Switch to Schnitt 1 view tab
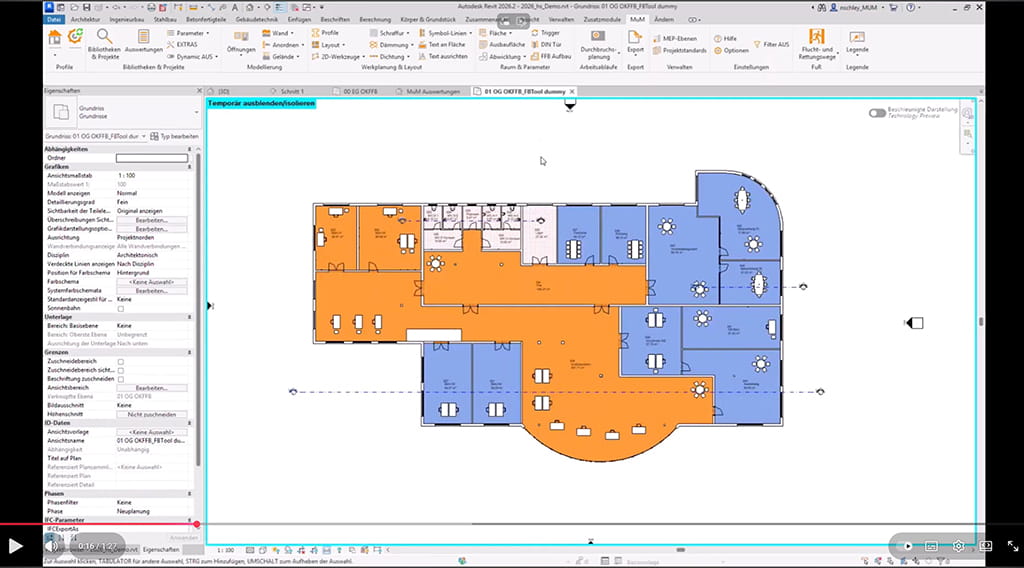Viewport: 1024px width, 568px height. pyautogui.click(x=292, y=91)
